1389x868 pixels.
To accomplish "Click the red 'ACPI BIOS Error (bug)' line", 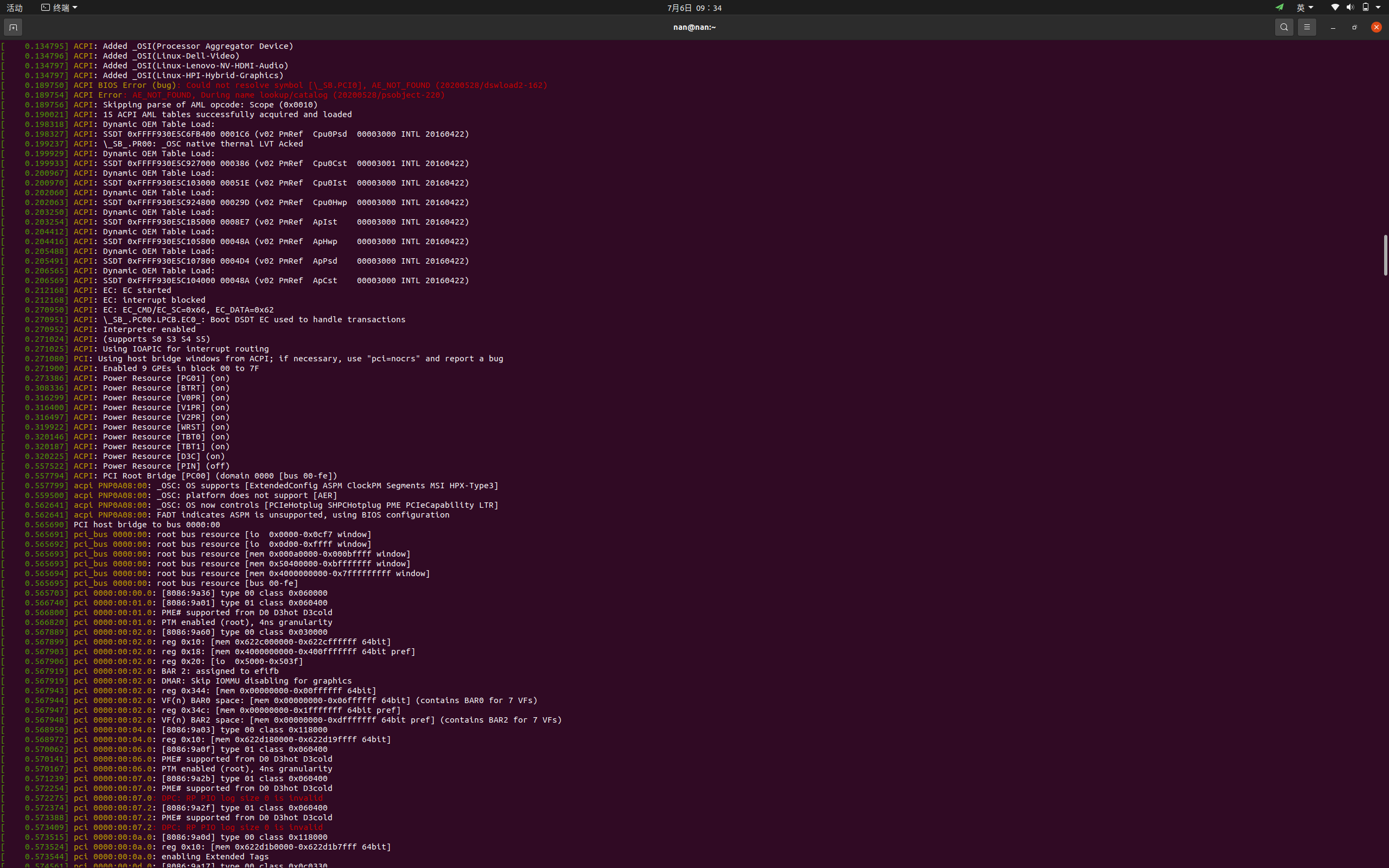I will (275, 85).
